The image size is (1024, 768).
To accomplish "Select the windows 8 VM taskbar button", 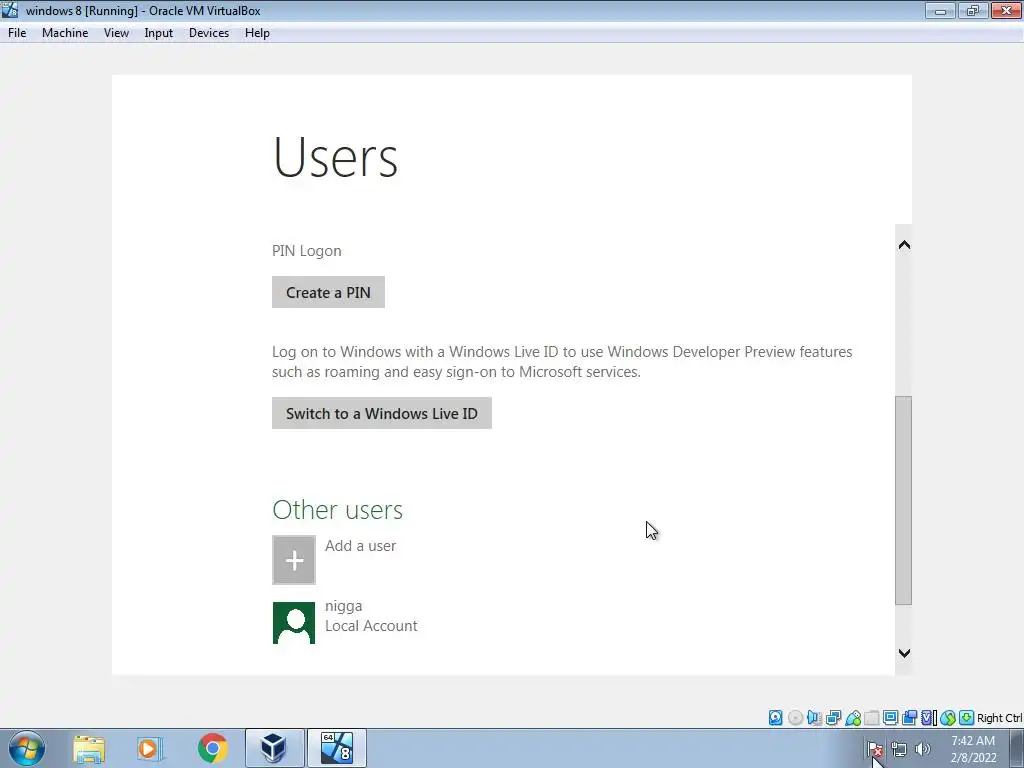I will point(337,748).
